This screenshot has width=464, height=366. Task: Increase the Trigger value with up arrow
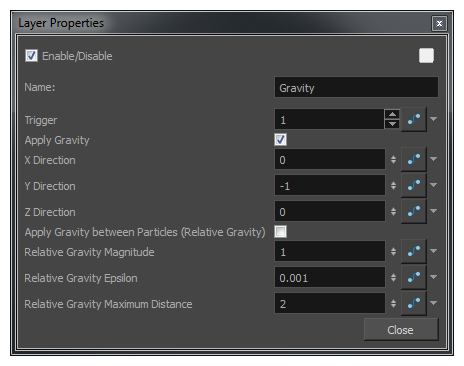click(x=392, y=114)
